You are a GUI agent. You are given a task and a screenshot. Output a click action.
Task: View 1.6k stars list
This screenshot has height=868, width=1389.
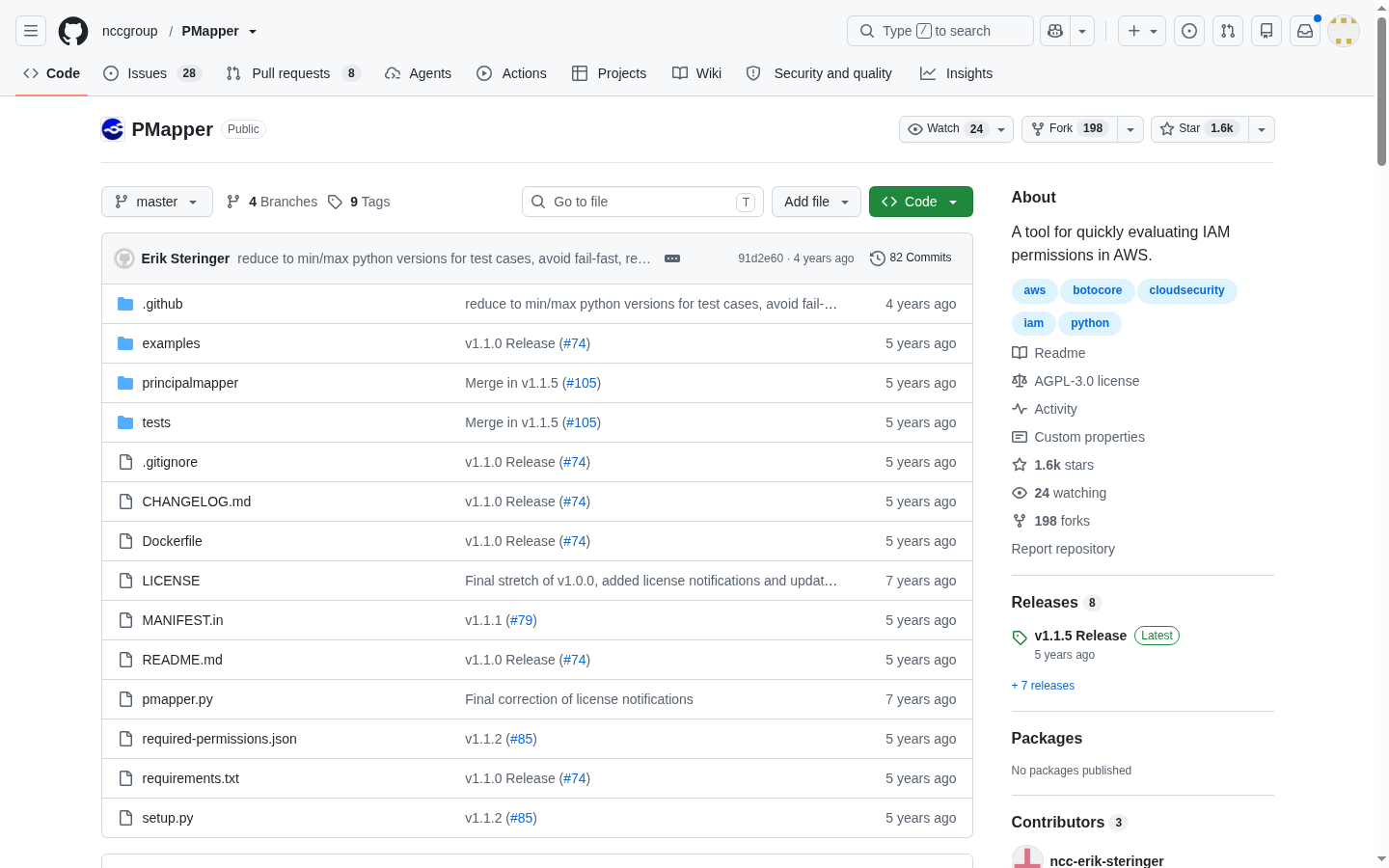point(1052,465)
